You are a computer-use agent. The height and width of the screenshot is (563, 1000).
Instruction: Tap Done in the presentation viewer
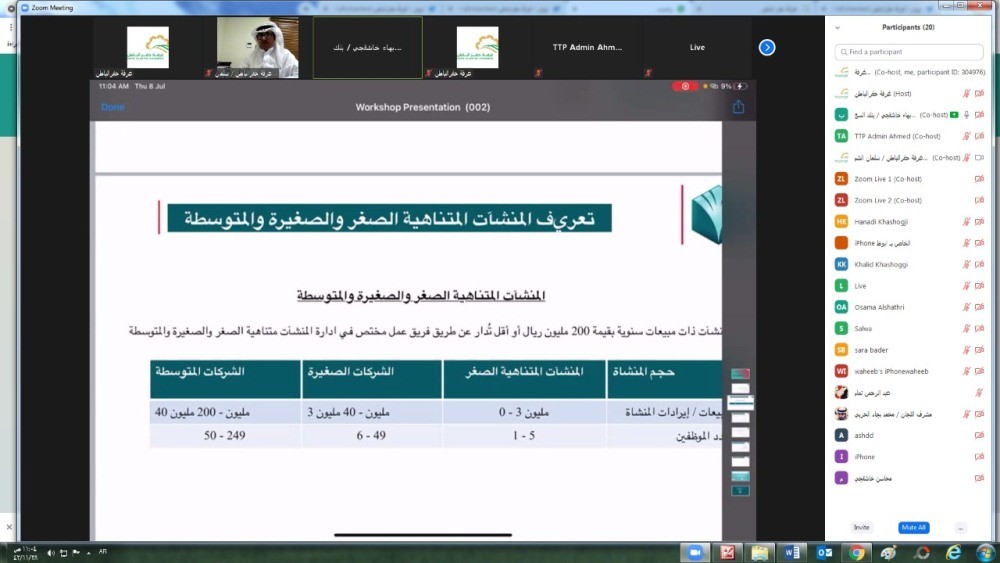coord(113,107)
